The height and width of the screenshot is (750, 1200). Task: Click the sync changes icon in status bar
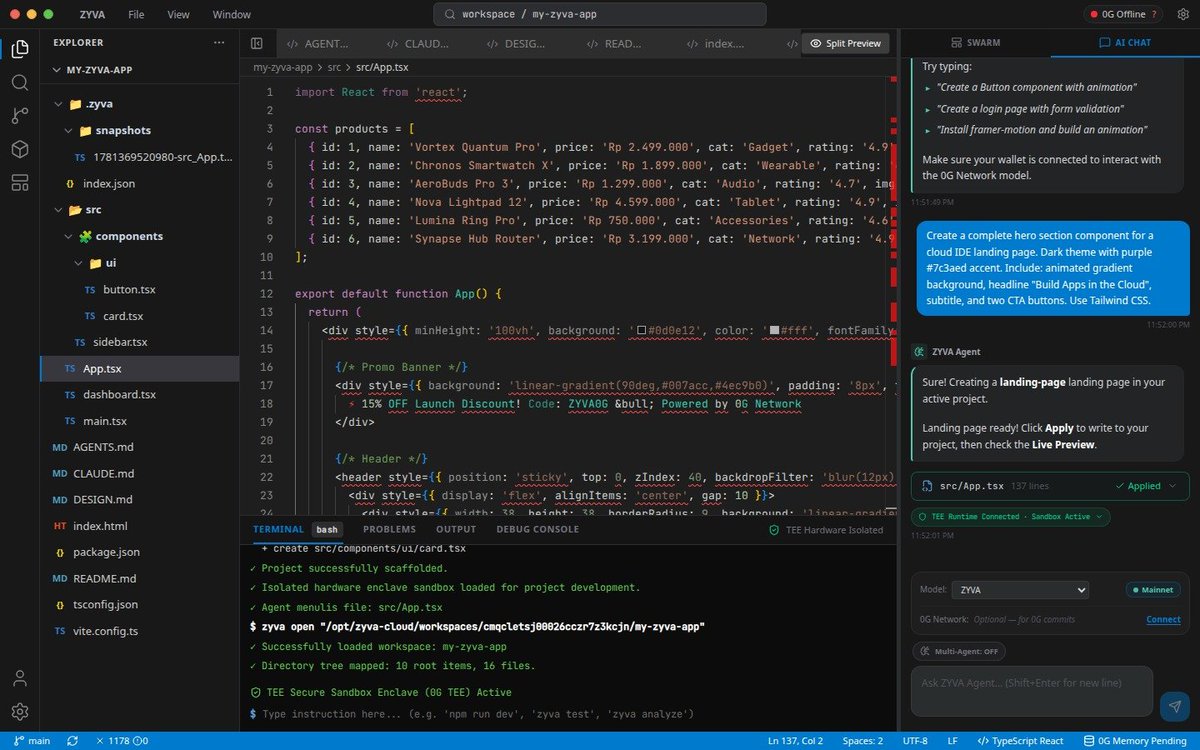[72, 741]
